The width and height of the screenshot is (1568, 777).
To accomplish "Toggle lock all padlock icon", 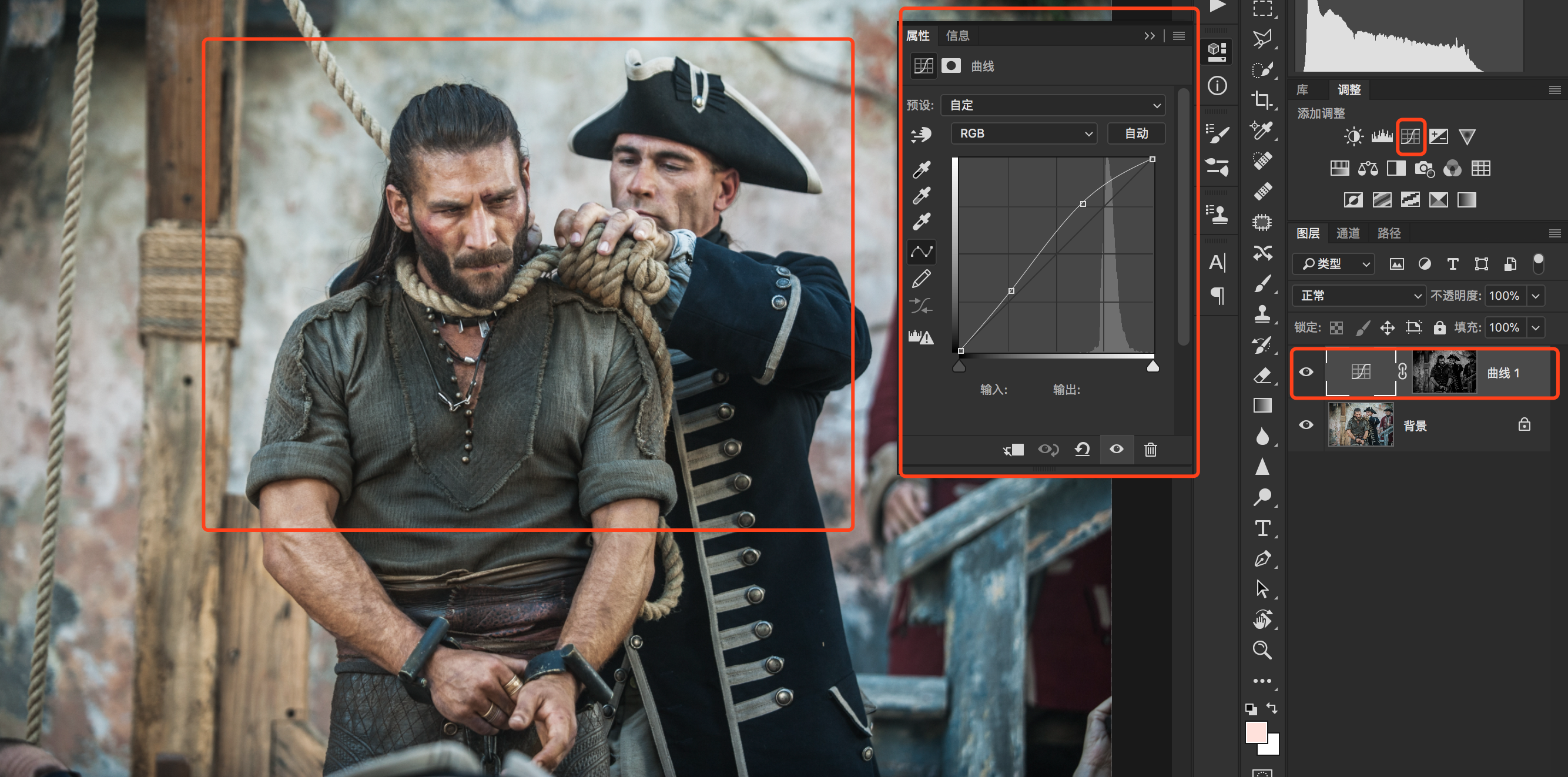I will [x=1439, y=327].
